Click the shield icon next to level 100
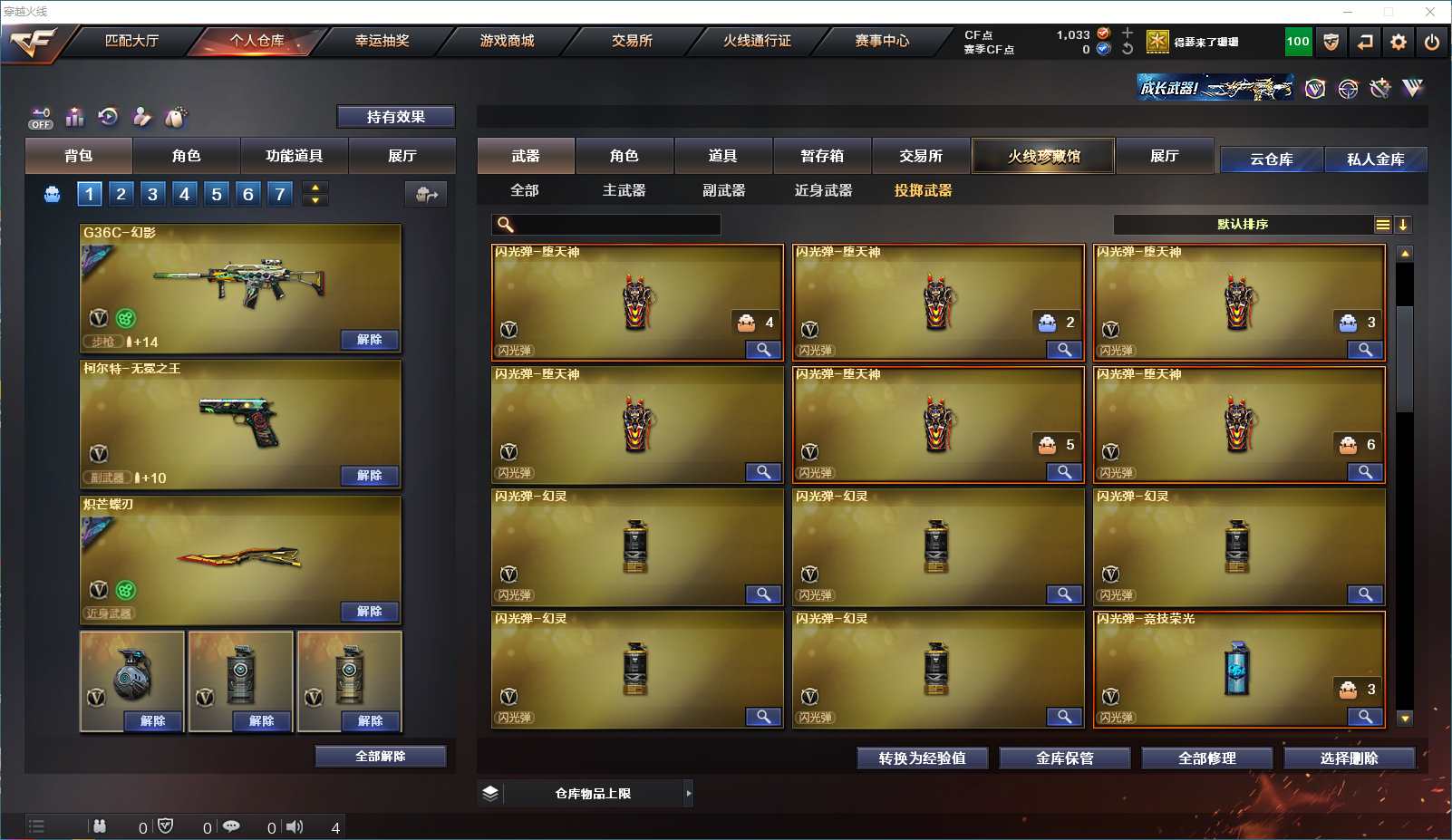Image resolution: width=1452 pixels, height=840 pixels. 1331,42
